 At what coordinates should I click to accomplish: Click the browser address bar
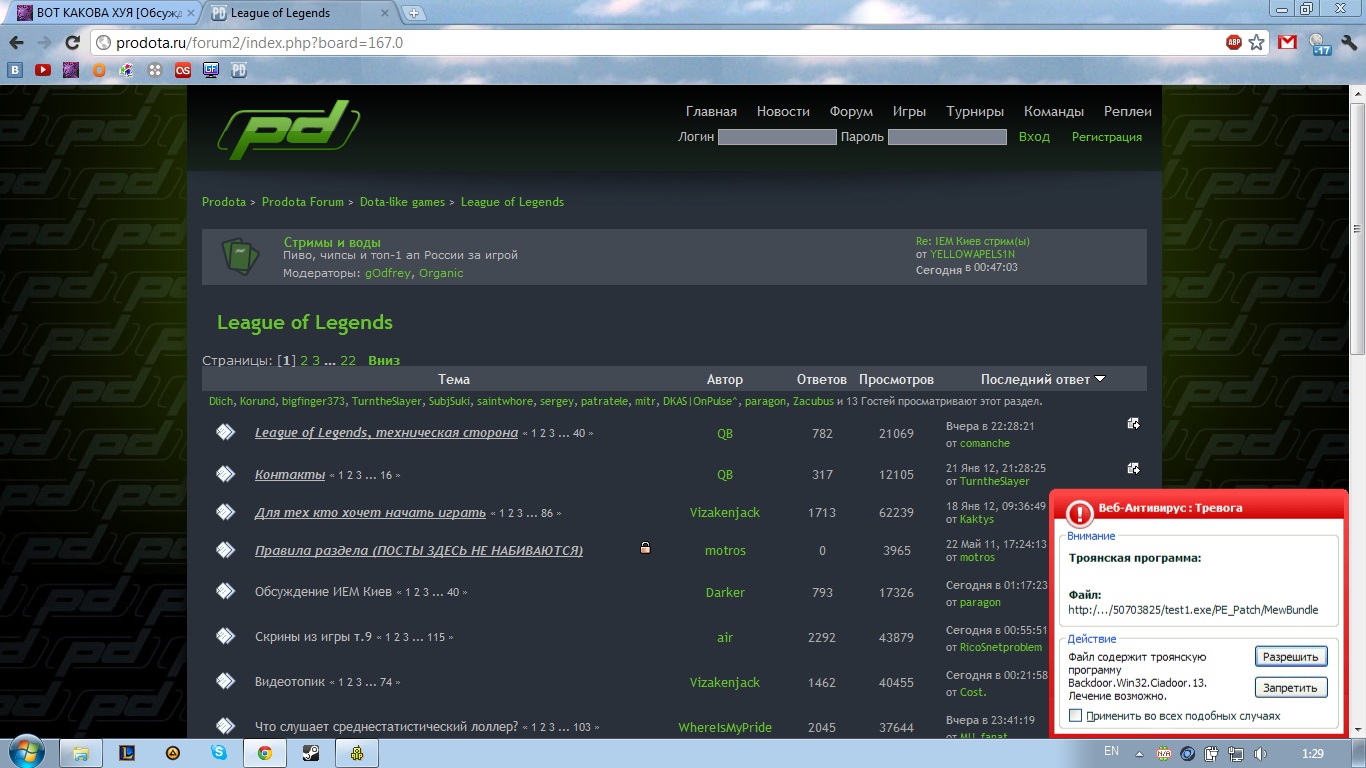click(x=658, y=43)
